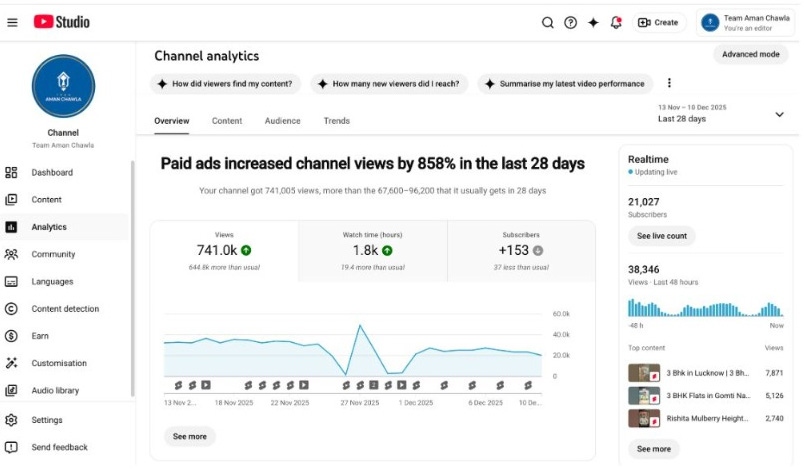
Task: Open Dashboard in the sidebar
Action: (x=51, y=172)
